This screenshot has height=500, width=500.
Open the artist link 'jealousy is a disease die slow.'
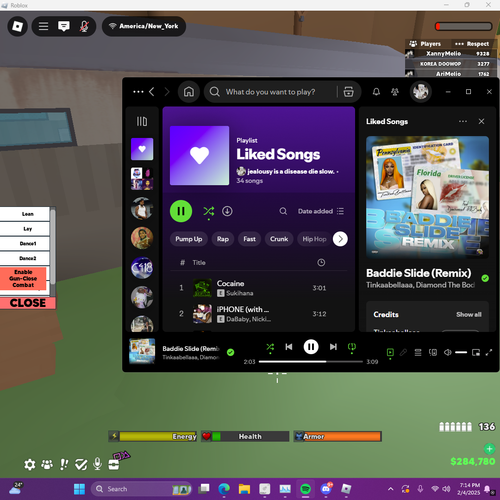pos(291,171)
